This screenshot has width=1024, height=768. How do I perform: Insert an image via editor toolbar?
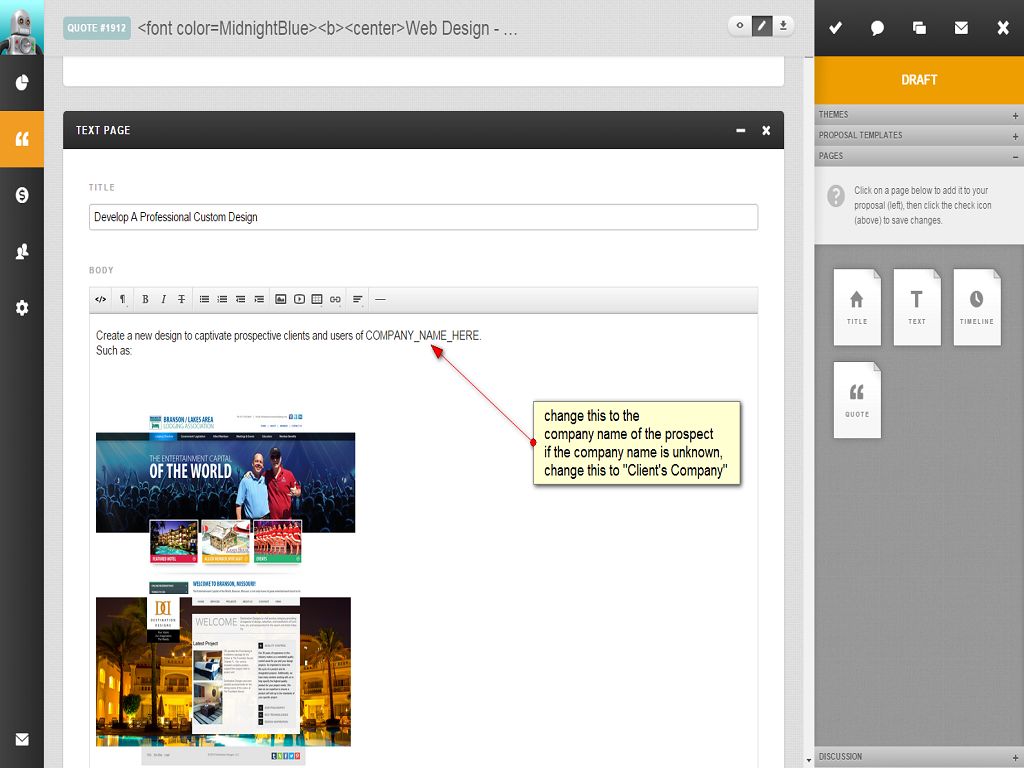(x=281, y=299)
